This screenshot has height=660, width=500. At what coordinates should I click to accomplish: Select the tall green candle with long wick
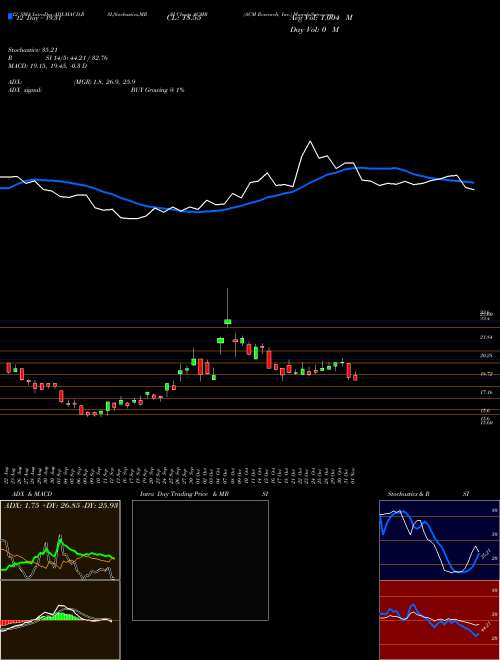(227, 322)
